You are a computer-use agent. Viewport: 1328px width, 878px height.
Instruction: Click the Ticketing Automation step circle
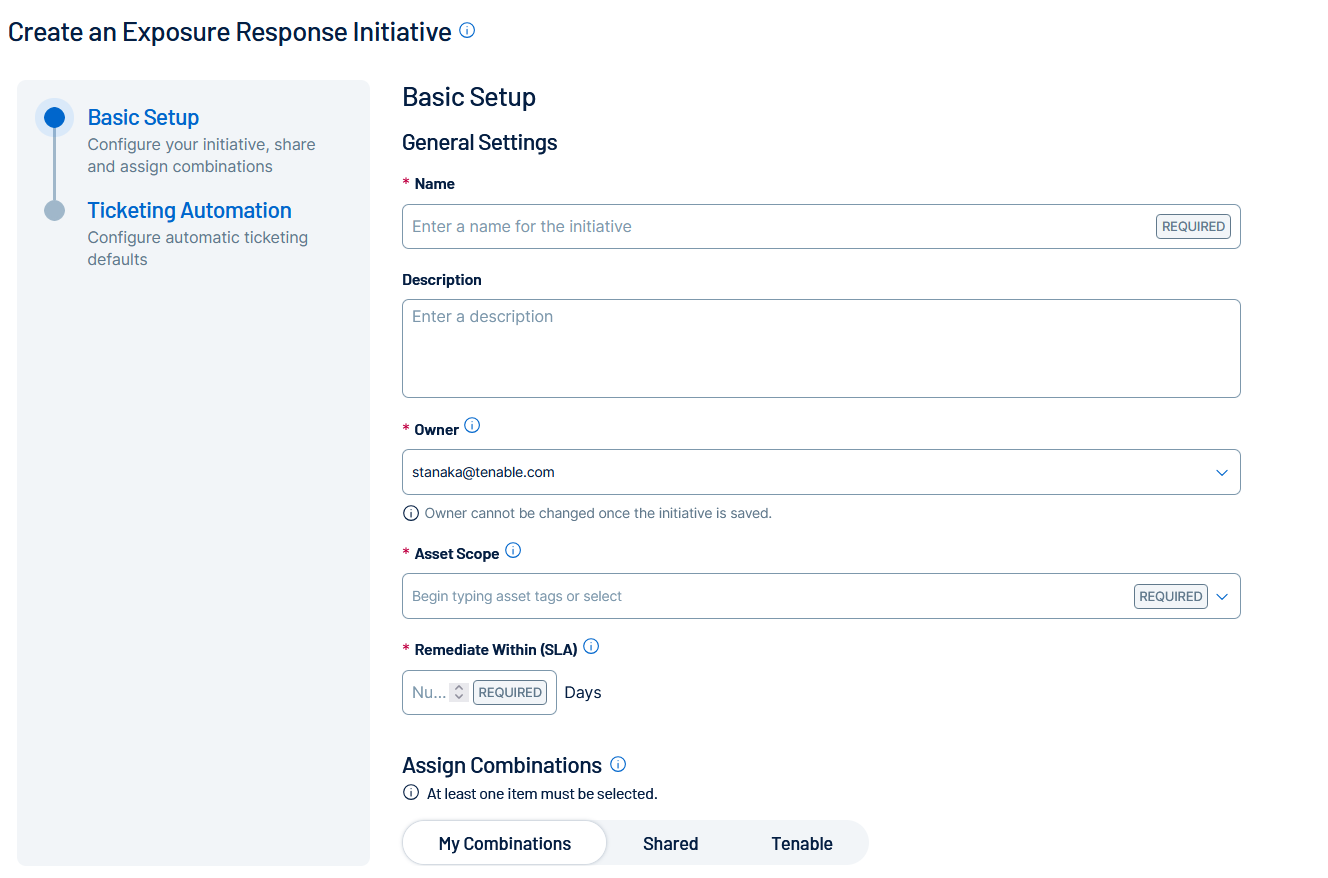[x=55, y=211]
